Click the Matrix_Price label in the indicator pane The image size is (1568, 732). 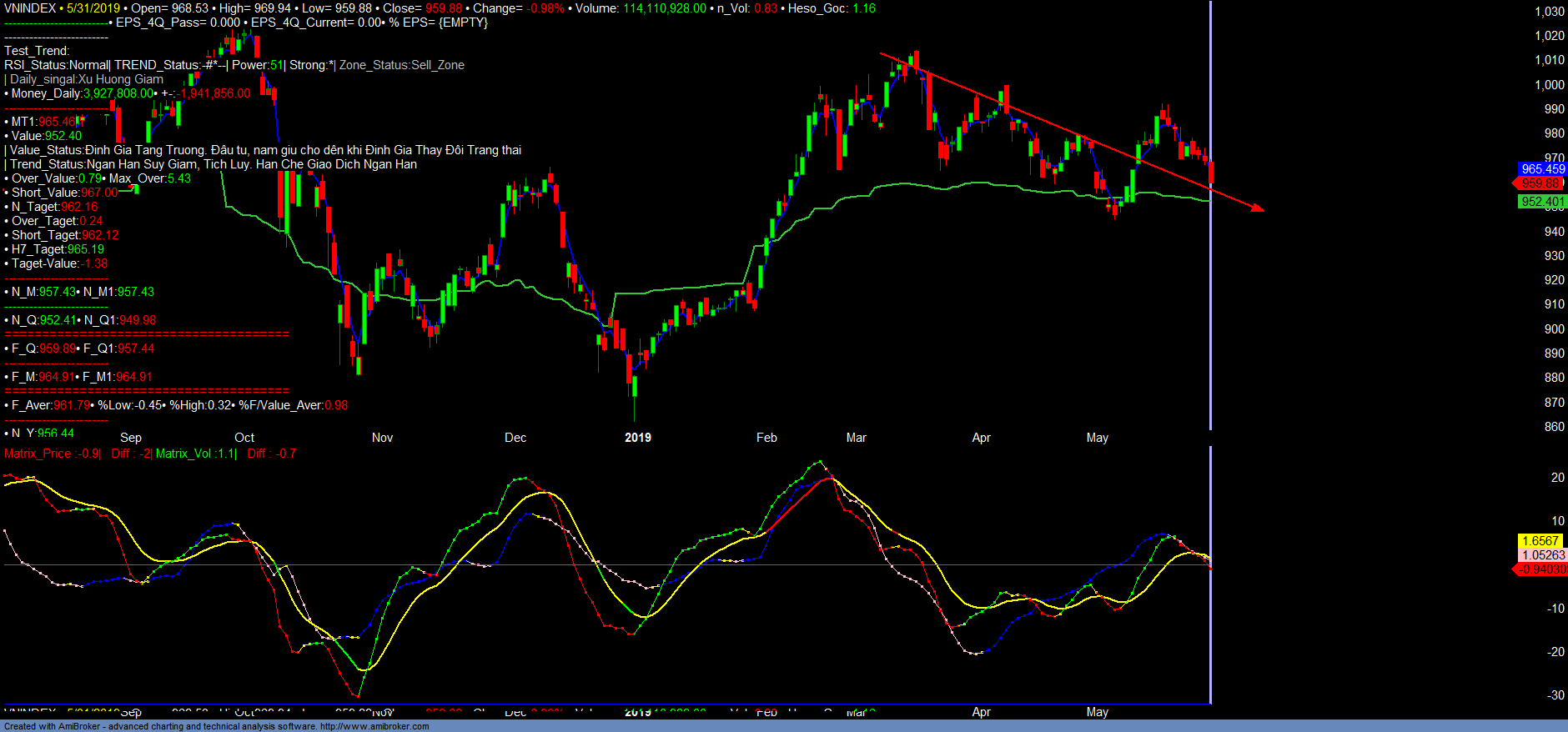[38, 454]
